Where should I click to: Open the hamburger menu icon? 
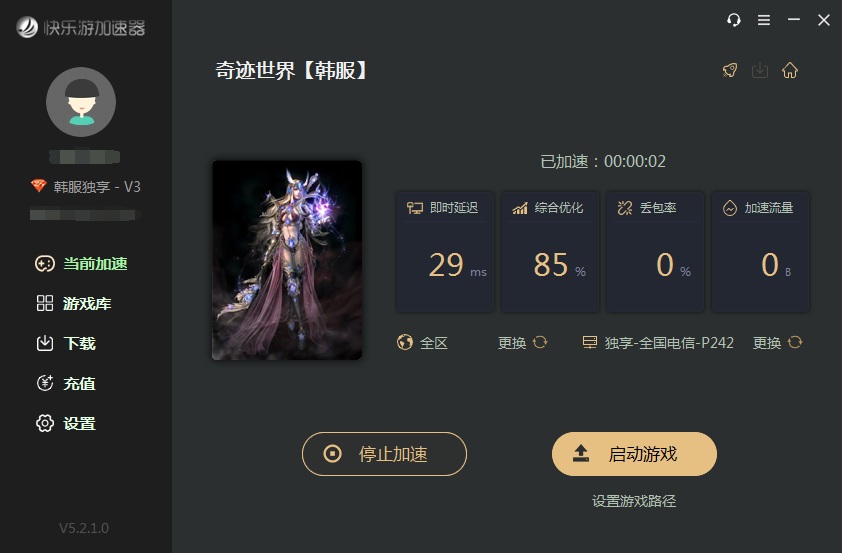pos(764,20)
